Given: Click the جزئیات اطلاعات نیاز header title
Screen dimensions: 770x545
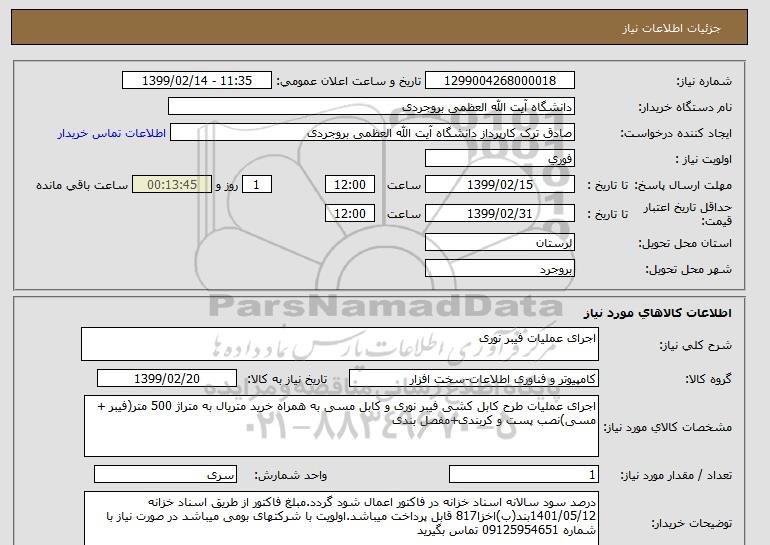Looking at the screenshot, I should [671, 28].
